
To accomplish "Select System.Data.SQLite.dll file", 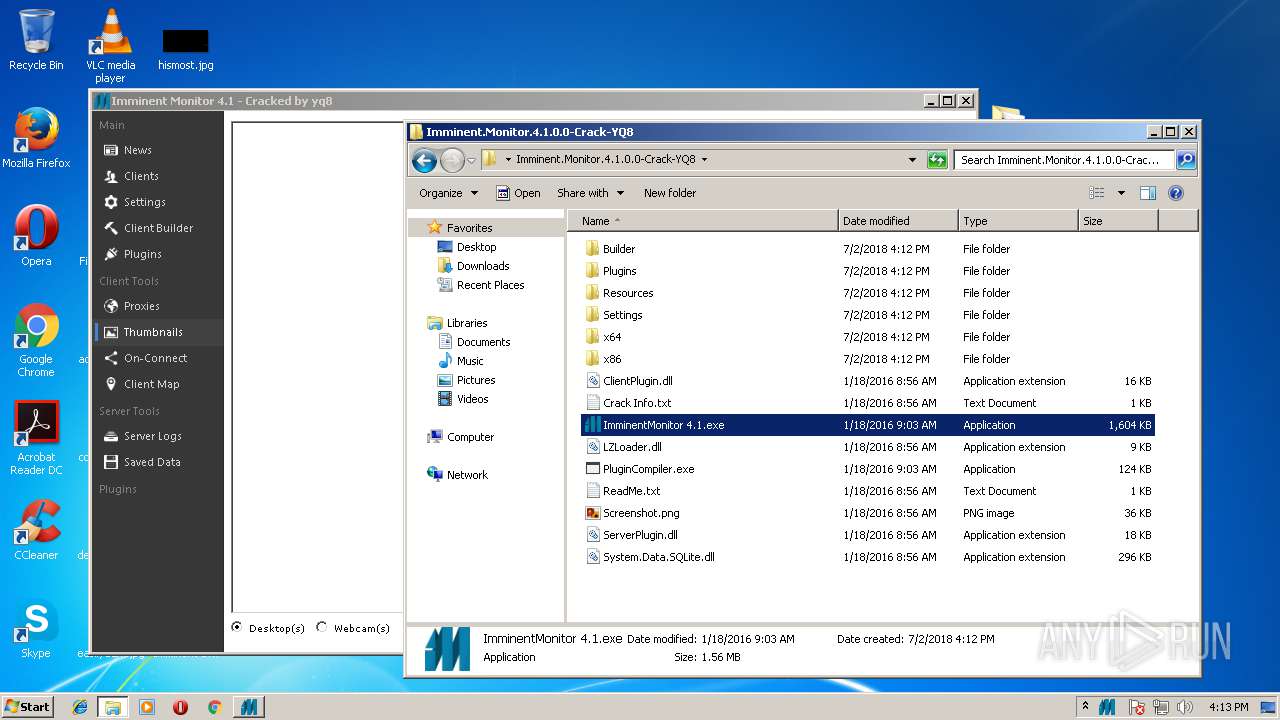I will click(658, 557).
